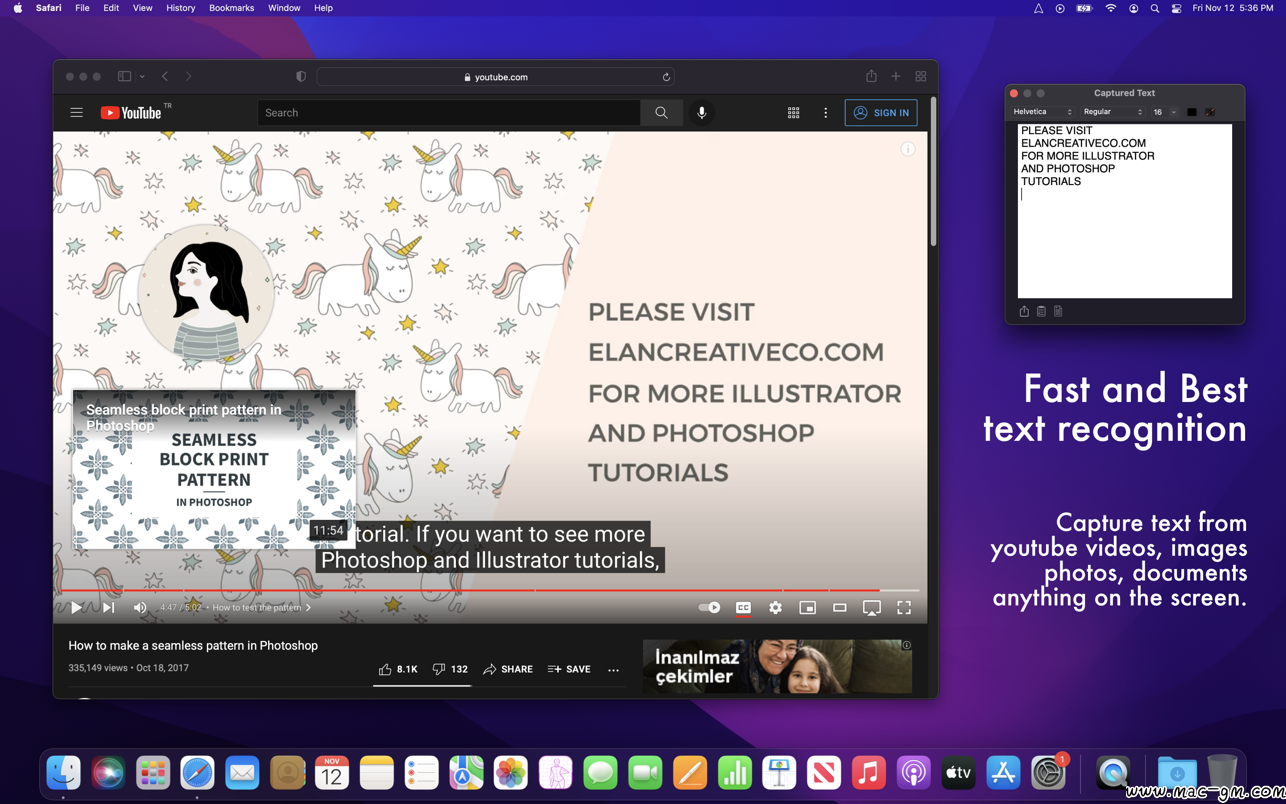Open the Seamless block print pattern suggestion

click(x=214, y=469)
